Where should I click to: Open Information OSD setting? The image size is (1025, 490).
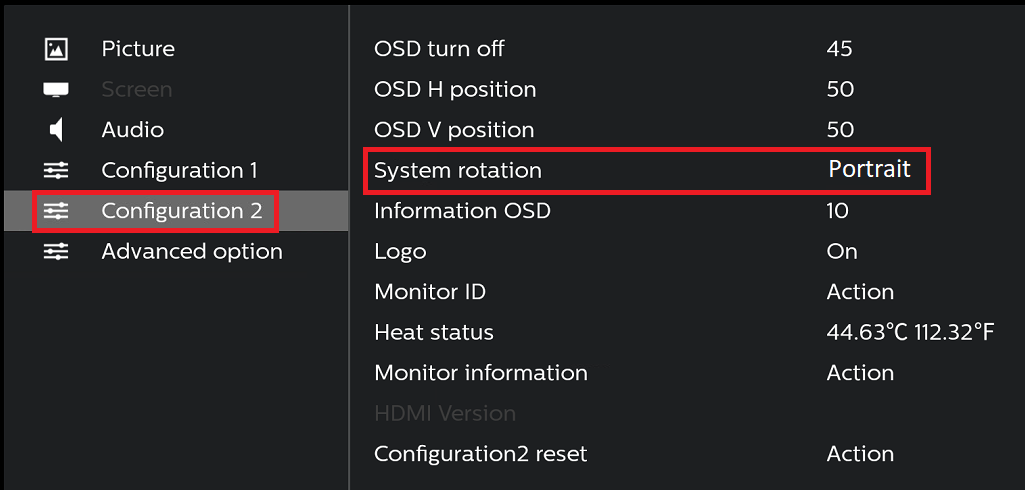pos(462,211)
